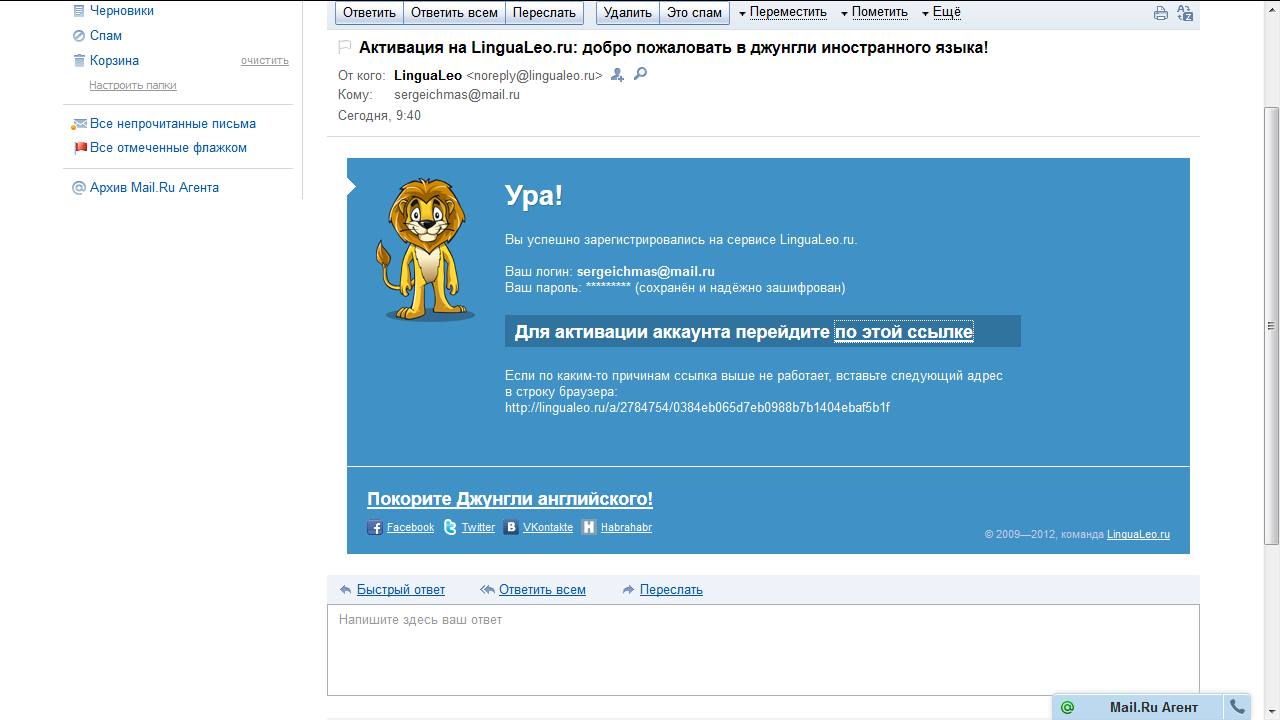Click the date text Сегодня, 9:40
Viewport: 1280px width, 720px height.
(x=379, y=116)
